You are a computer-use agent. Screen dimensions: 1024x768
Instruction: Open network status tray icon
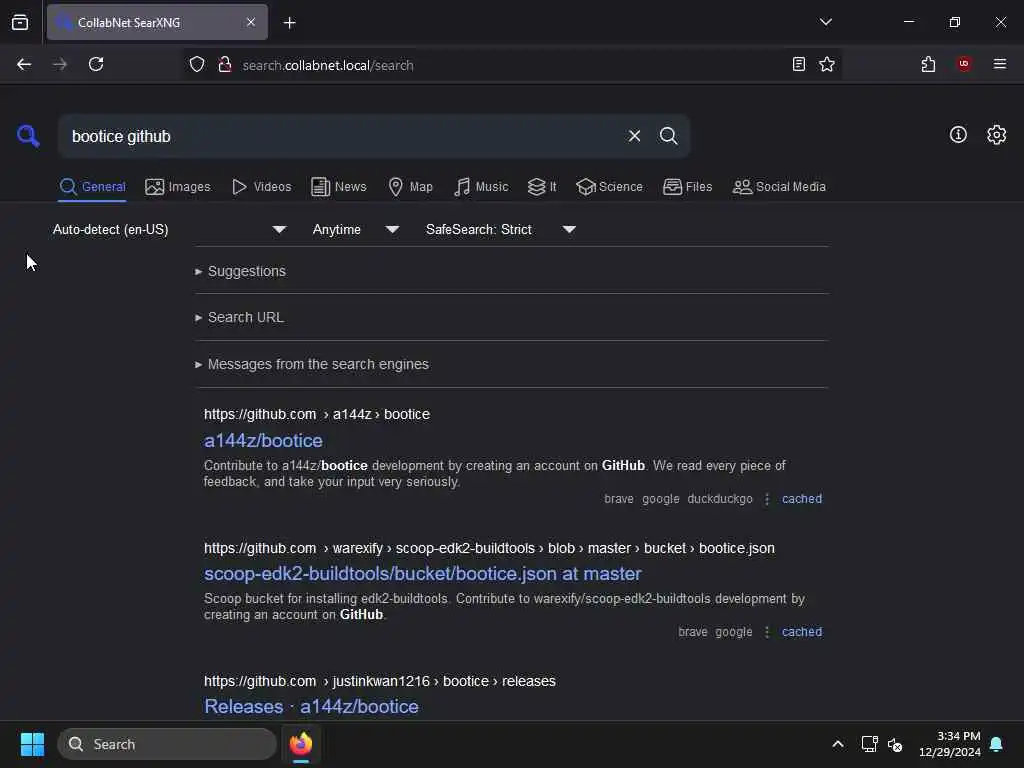tap(869, 744)
